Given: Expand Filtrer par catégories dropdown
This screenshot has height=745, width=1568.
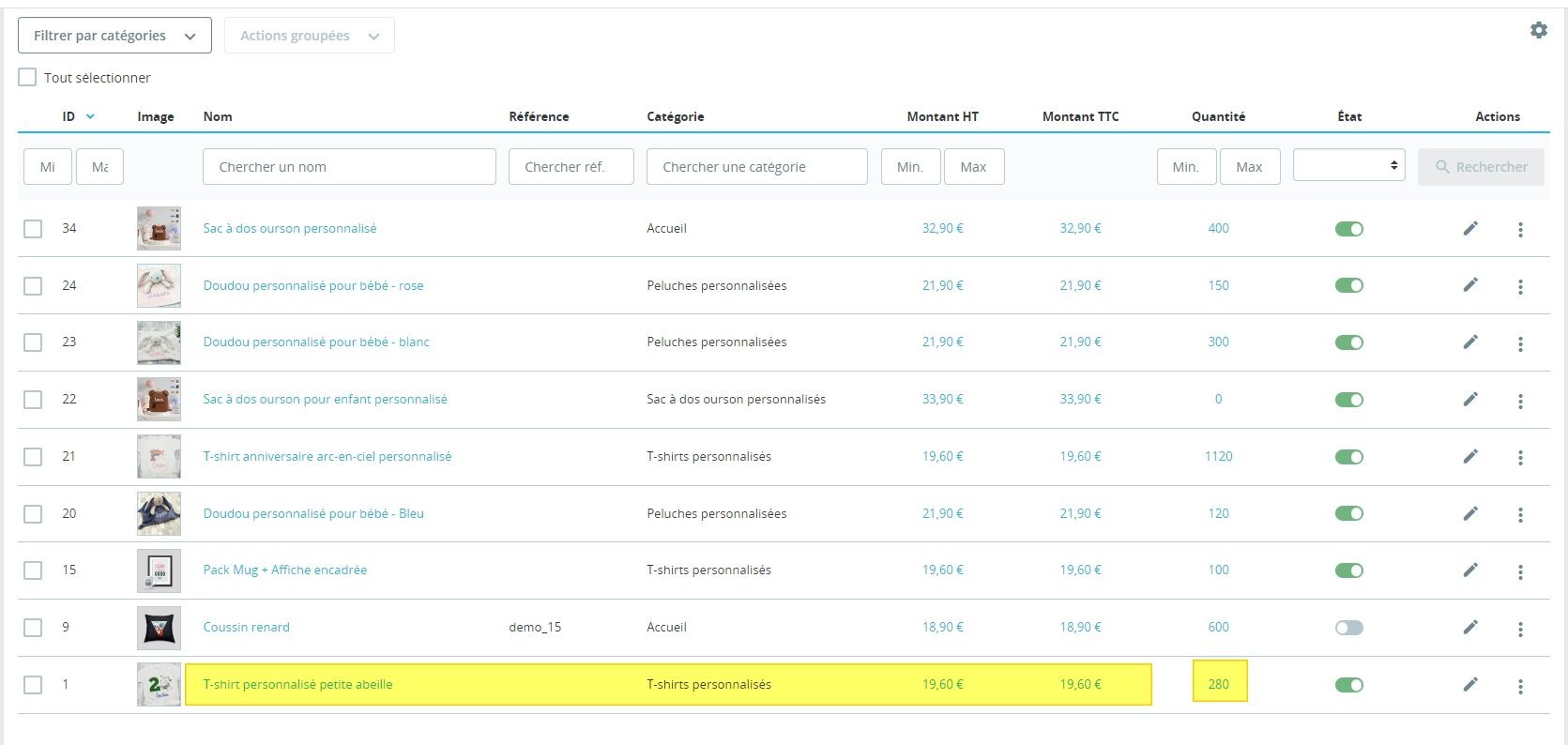Looking at the screenshot, I should (114, 36).
